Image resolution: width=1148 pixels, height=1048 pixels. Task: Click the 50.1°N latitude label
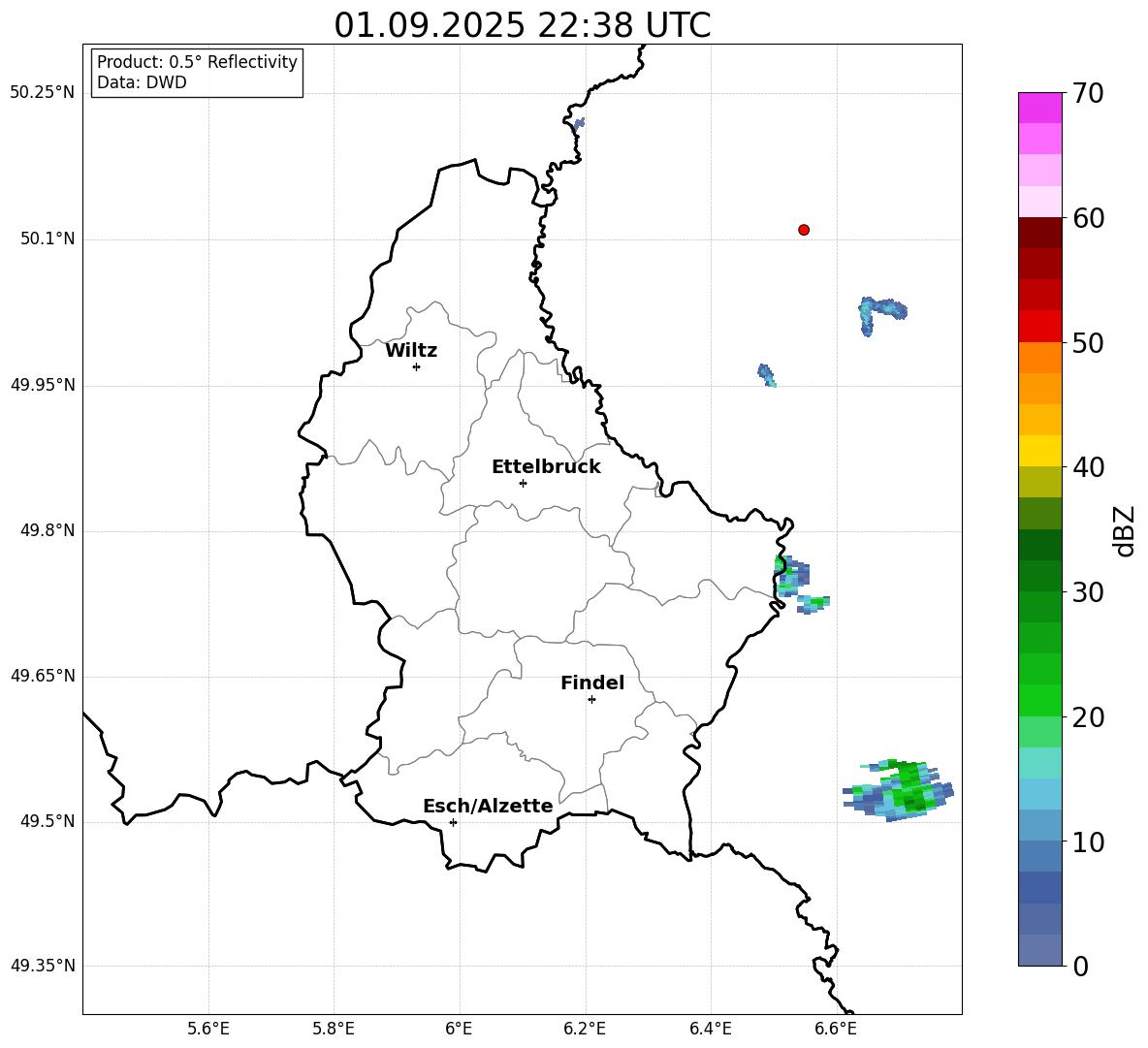point(48,239)
